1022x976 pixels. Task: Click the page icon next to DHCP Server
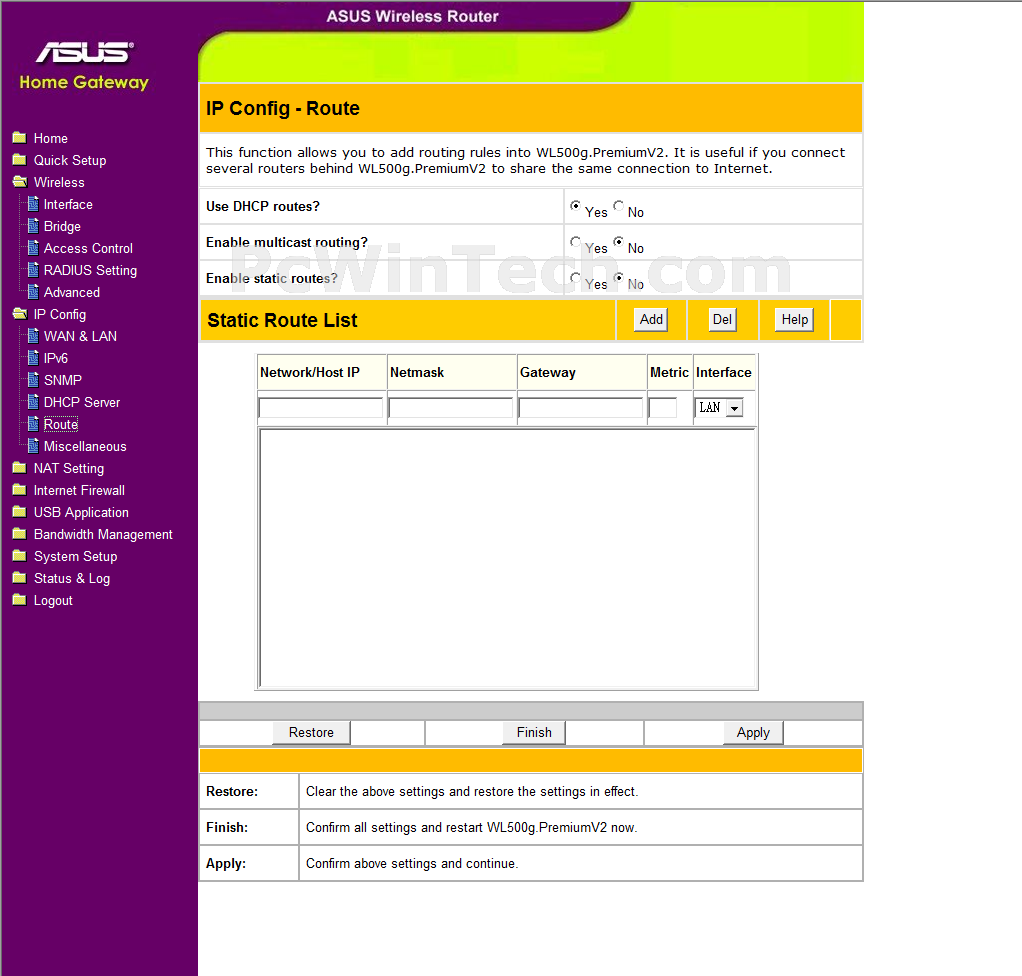pos(33,402)
